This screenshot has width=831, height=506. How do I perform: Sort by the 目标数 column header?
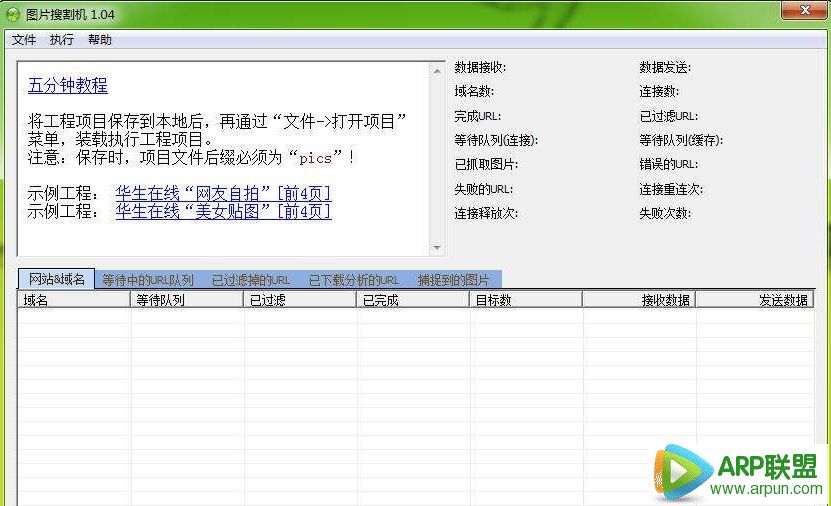[526, 299]
